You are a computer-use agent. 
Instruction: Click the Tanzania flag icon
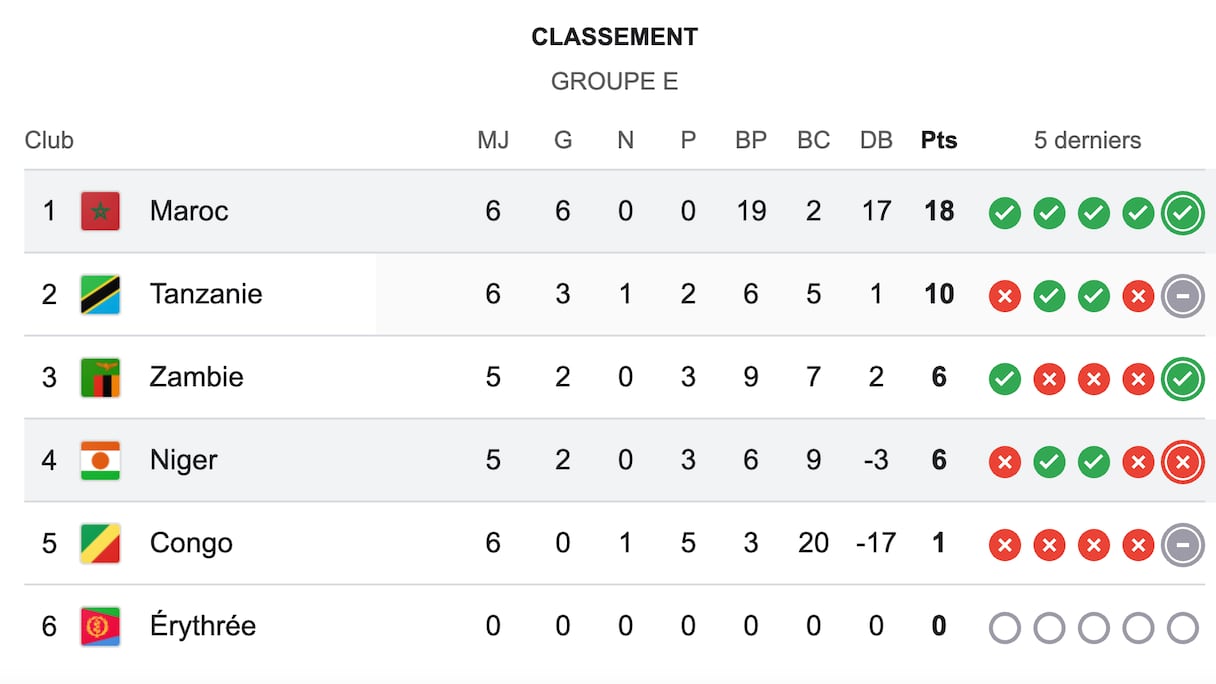(x=100, y=294)
